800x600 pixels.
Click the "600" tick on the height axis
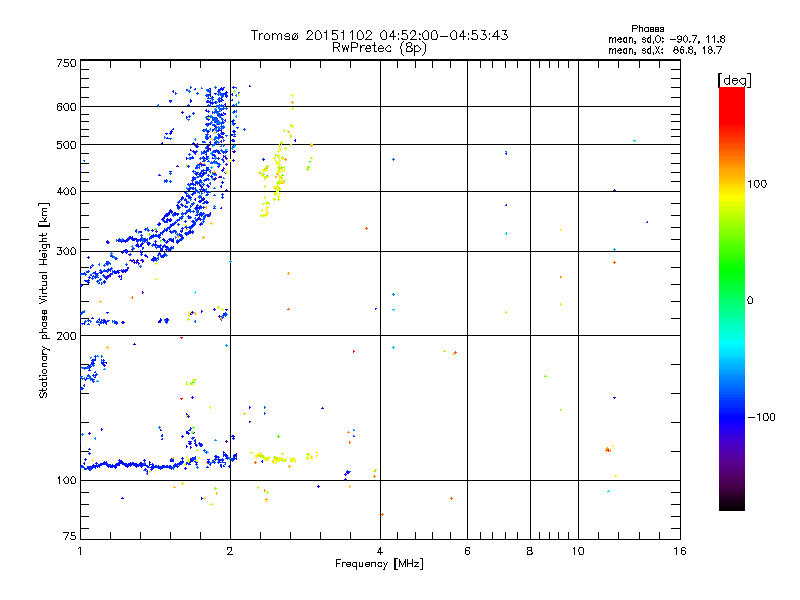point(66,107)
